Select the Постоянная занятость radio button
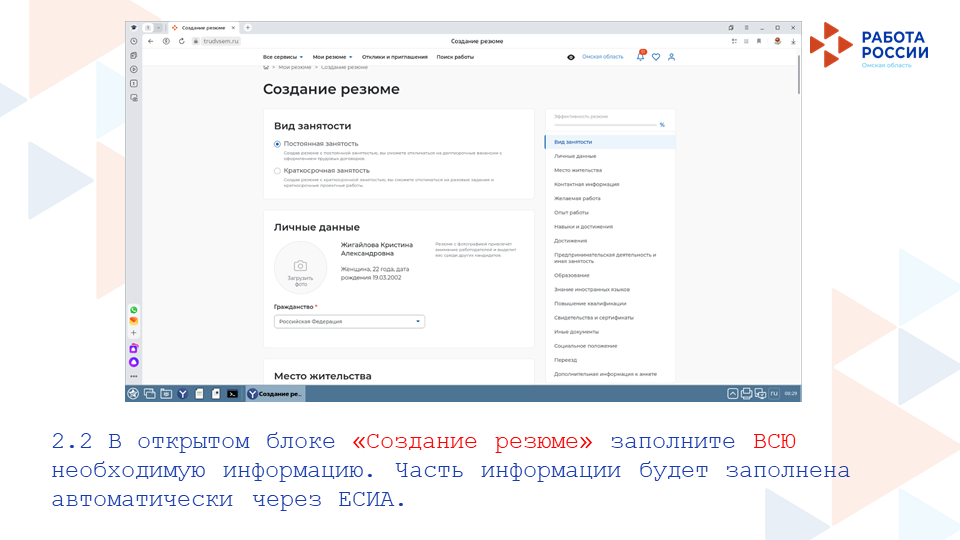960x540 pixels. point(278,144)
